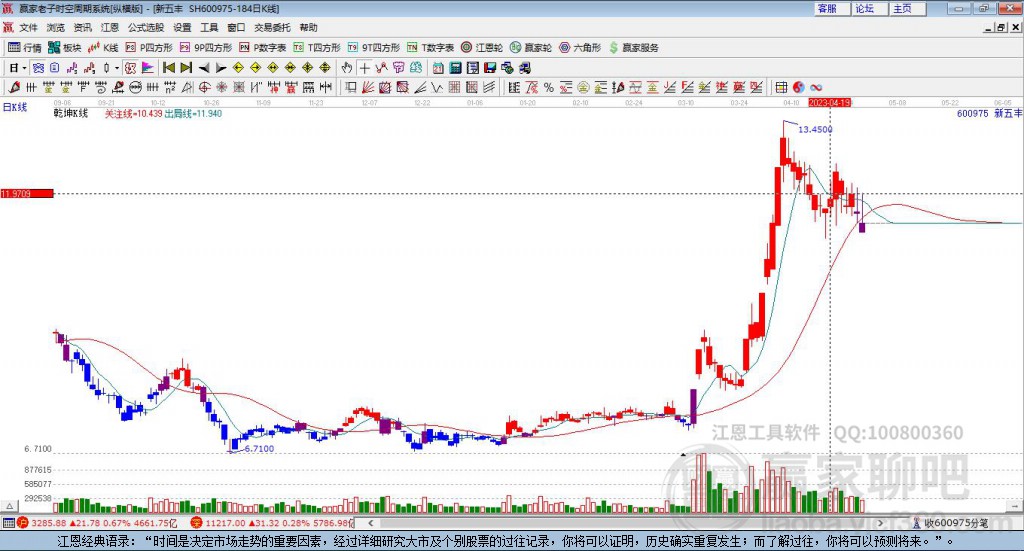Open the 交易委托 menu
This screenshot has height=551, width=1024.
point(272,27)
